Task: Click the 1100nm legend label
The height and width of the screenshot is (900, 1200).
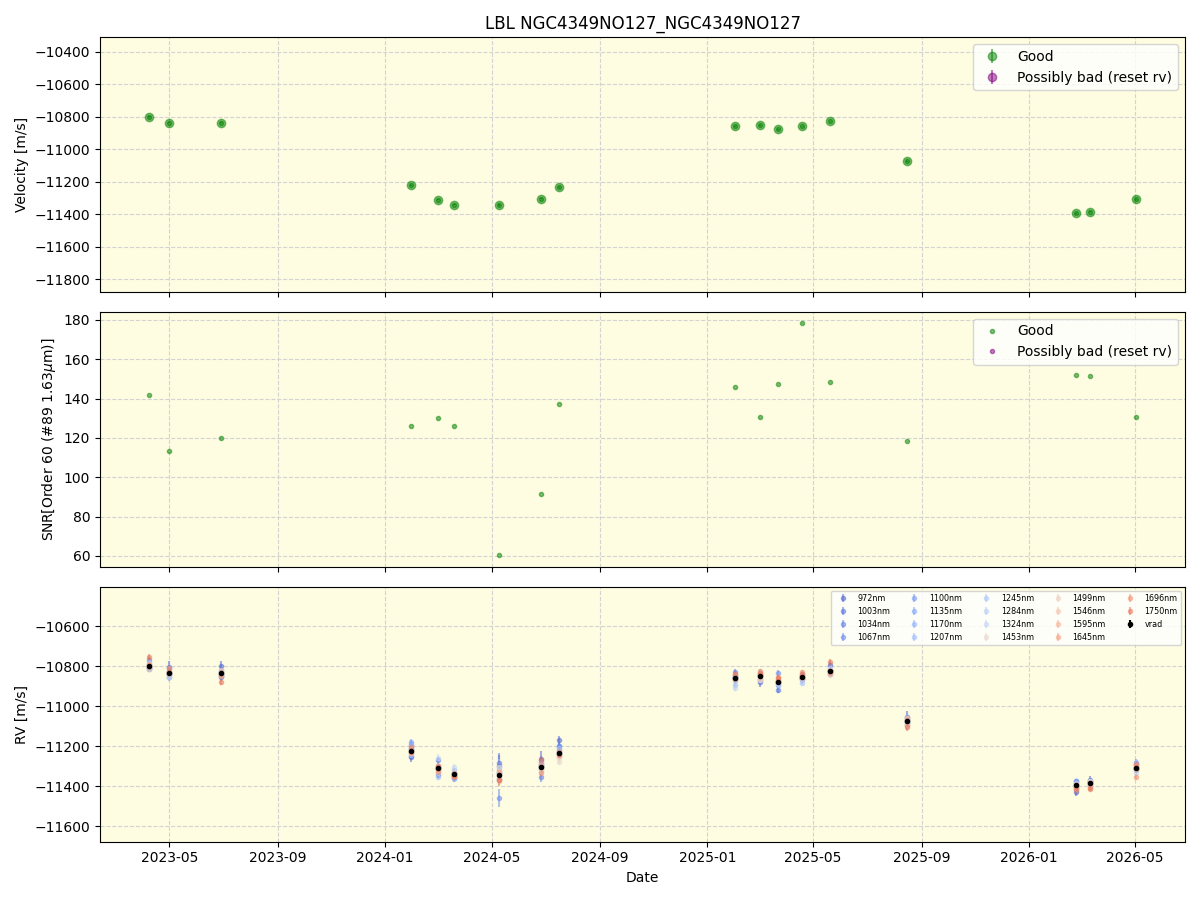Action: click(946, 598)
